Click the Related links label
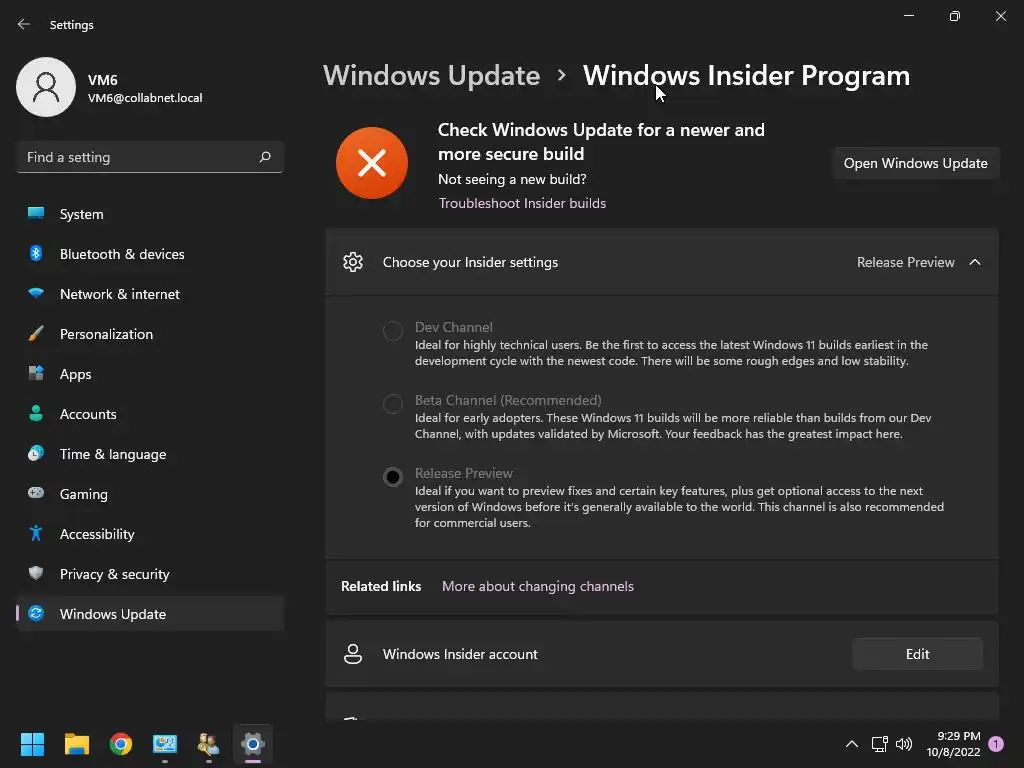Viewport: 1024px width, 768px height. point(381,586)
